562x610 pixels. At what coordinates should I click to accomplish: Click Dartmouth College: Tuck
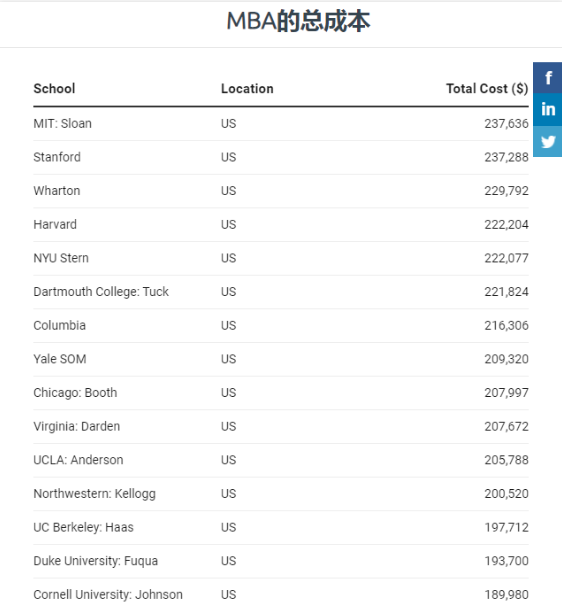click(101, 292)
